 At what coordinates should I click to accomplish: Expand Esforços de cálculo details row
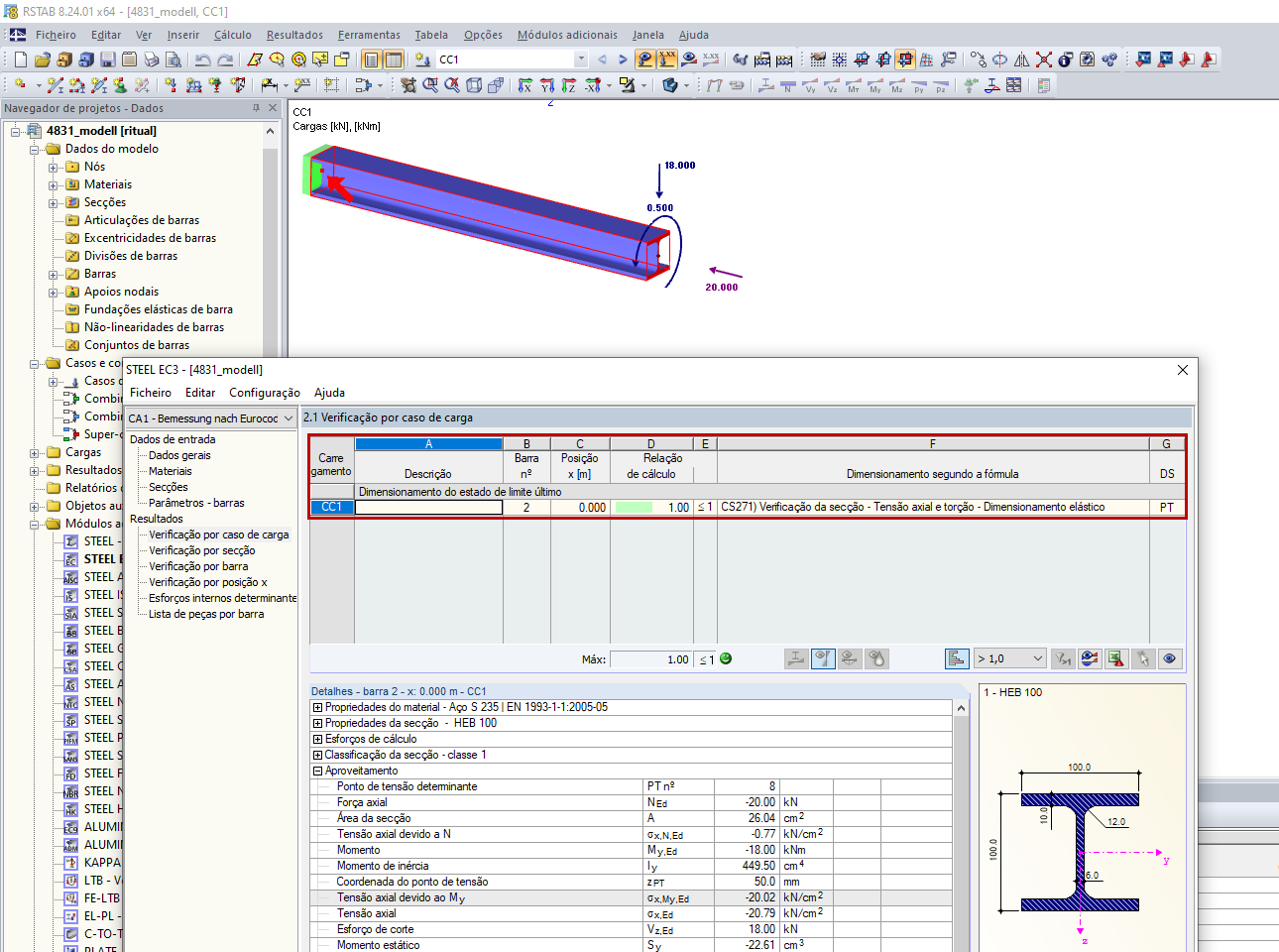coord(317,739)
